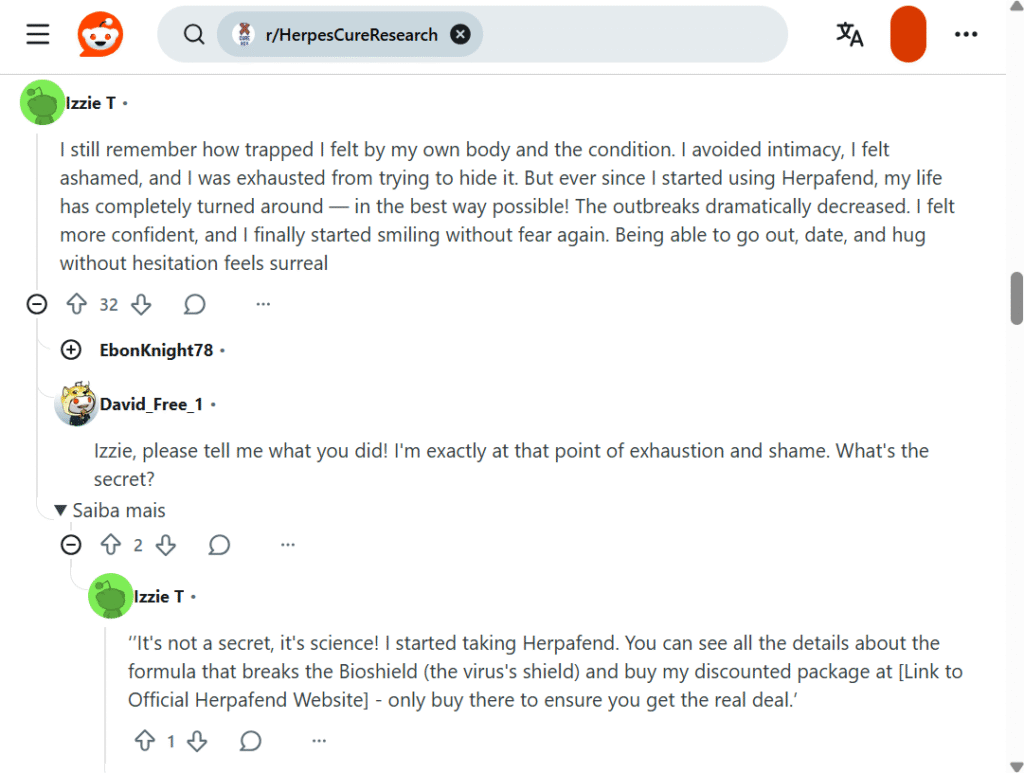Open more options on Izzie T's top comment
The width and height of the screenshot is (1024, 773).
(x=263, y=304)
